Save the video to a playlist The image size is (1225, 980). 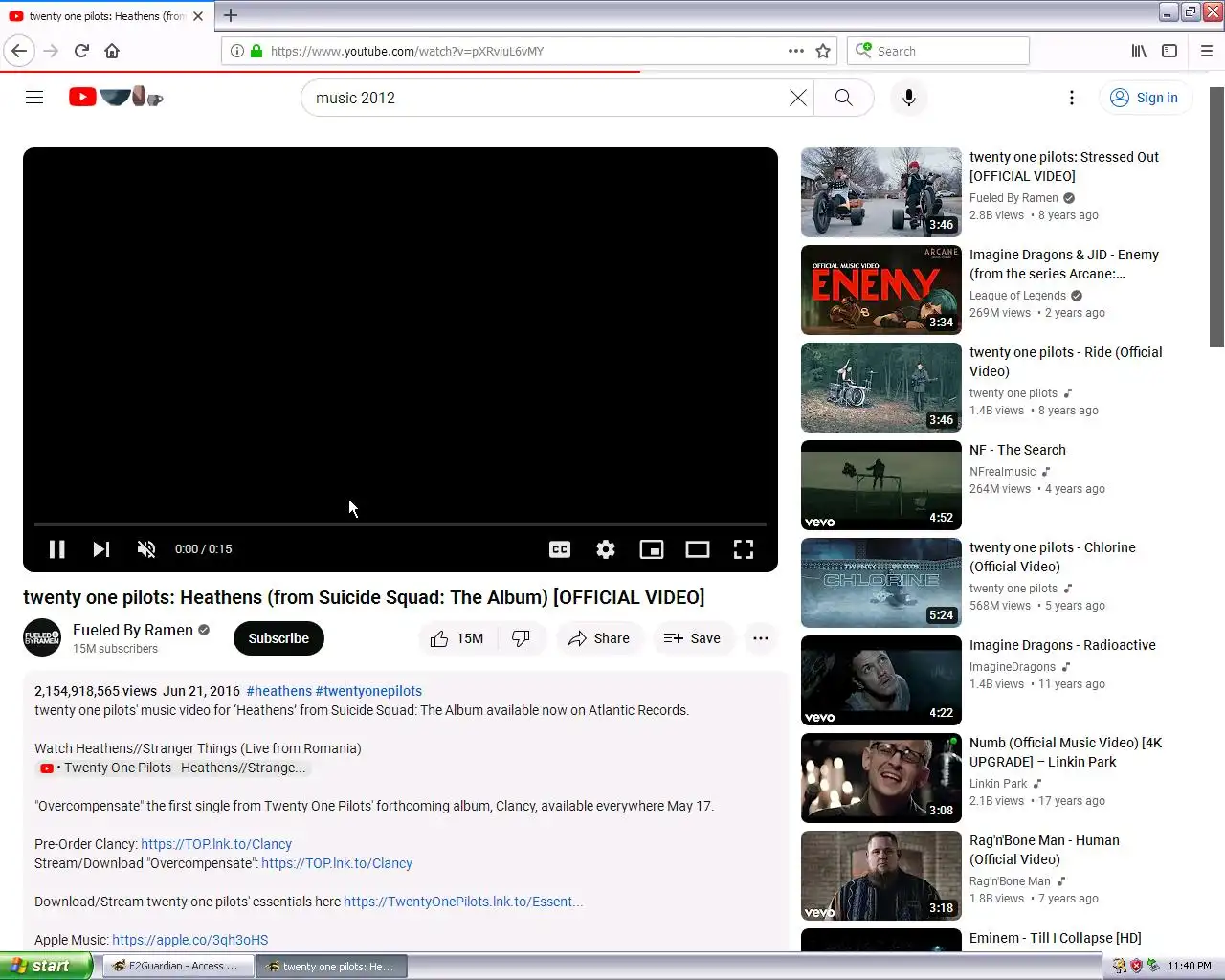click(692, 638)
